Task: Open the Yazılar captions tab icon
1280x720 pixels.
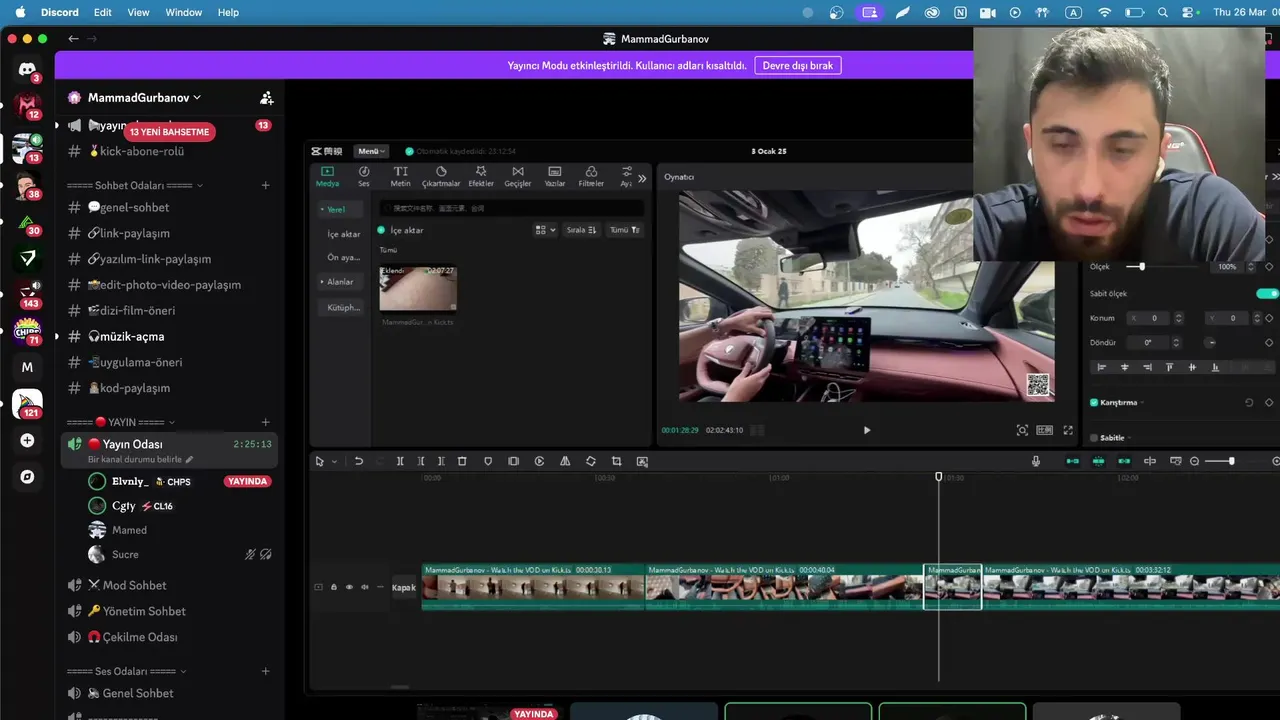Action: point(555,171)
